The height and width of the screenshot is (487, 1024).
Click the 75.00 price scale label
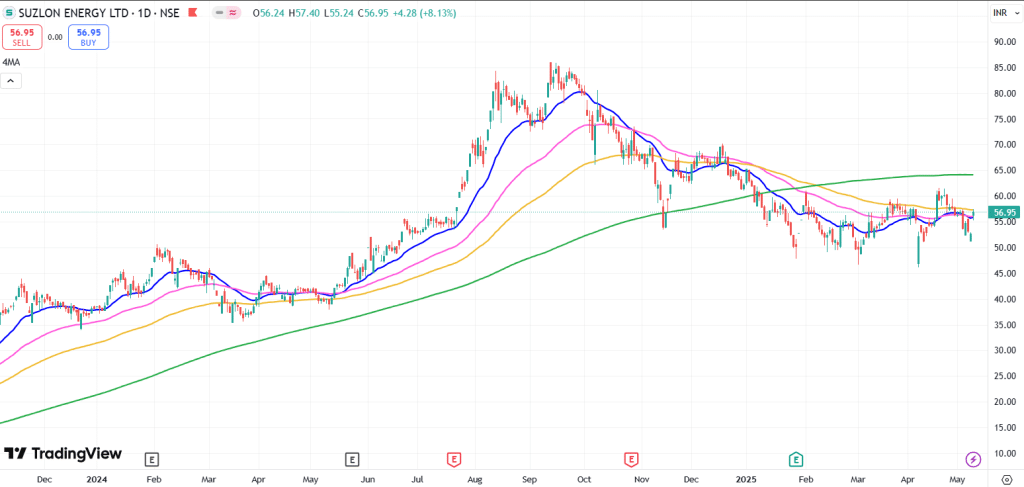coord(1004,119)
